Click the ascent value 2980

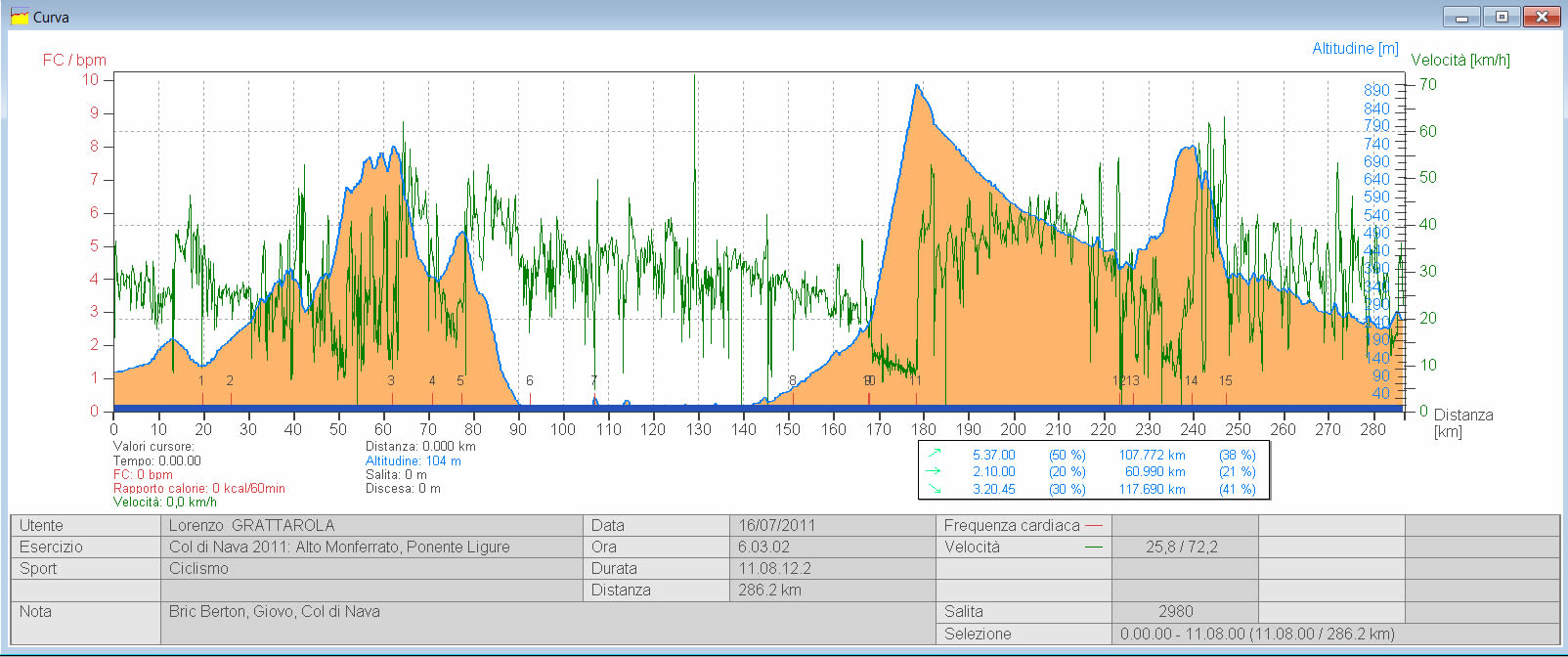click(x=1176, y=611)
